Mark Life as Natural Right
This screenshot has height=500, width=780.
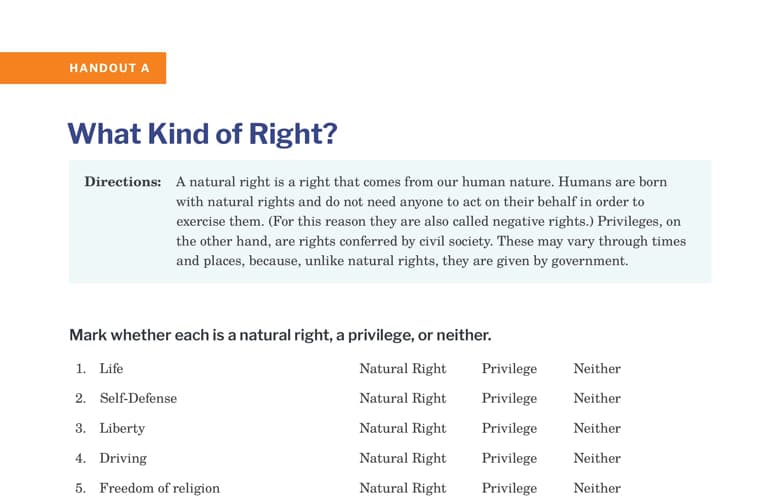[403, 369]
